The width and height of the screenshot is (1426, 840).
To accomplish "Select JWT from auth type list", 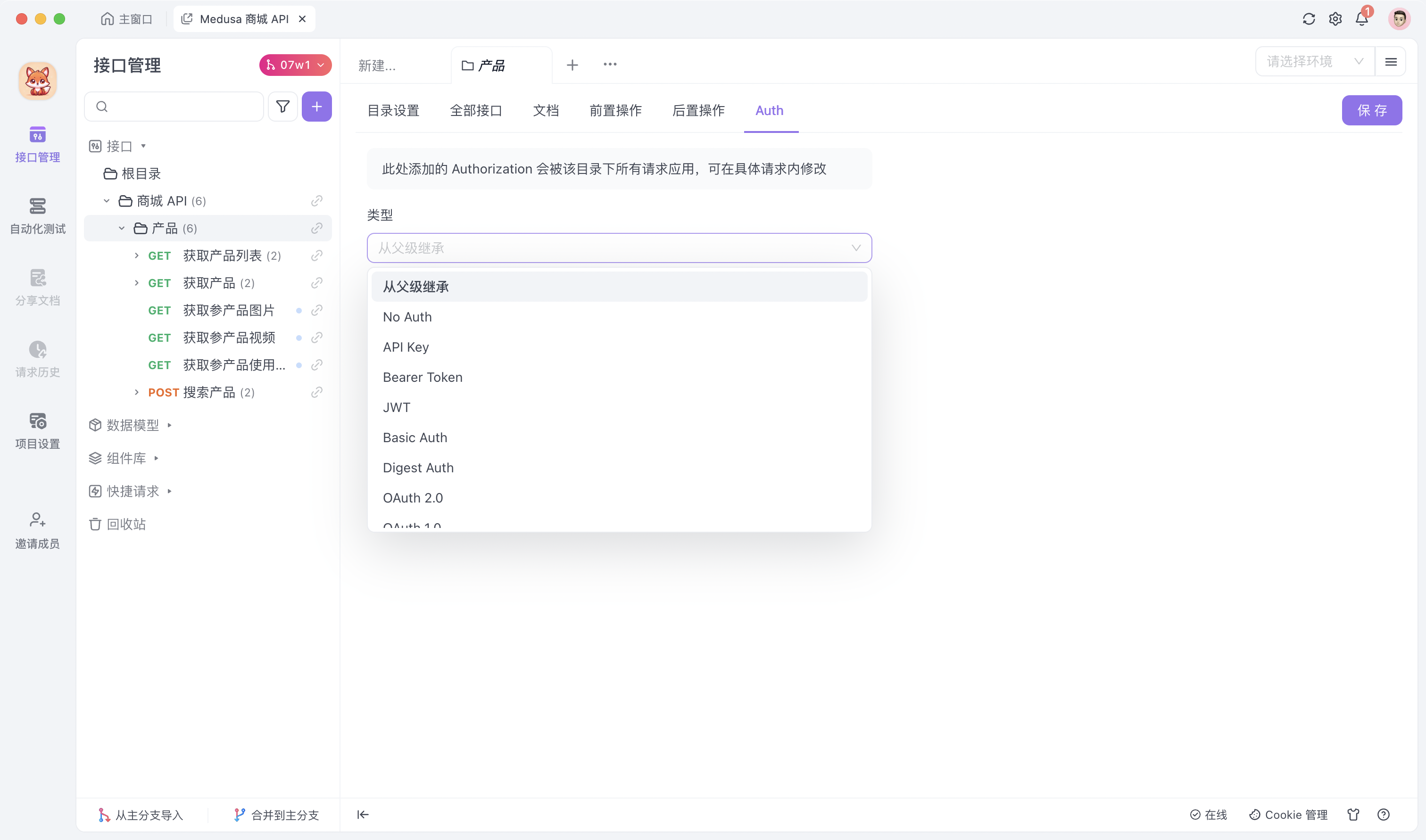I will 396,407.
